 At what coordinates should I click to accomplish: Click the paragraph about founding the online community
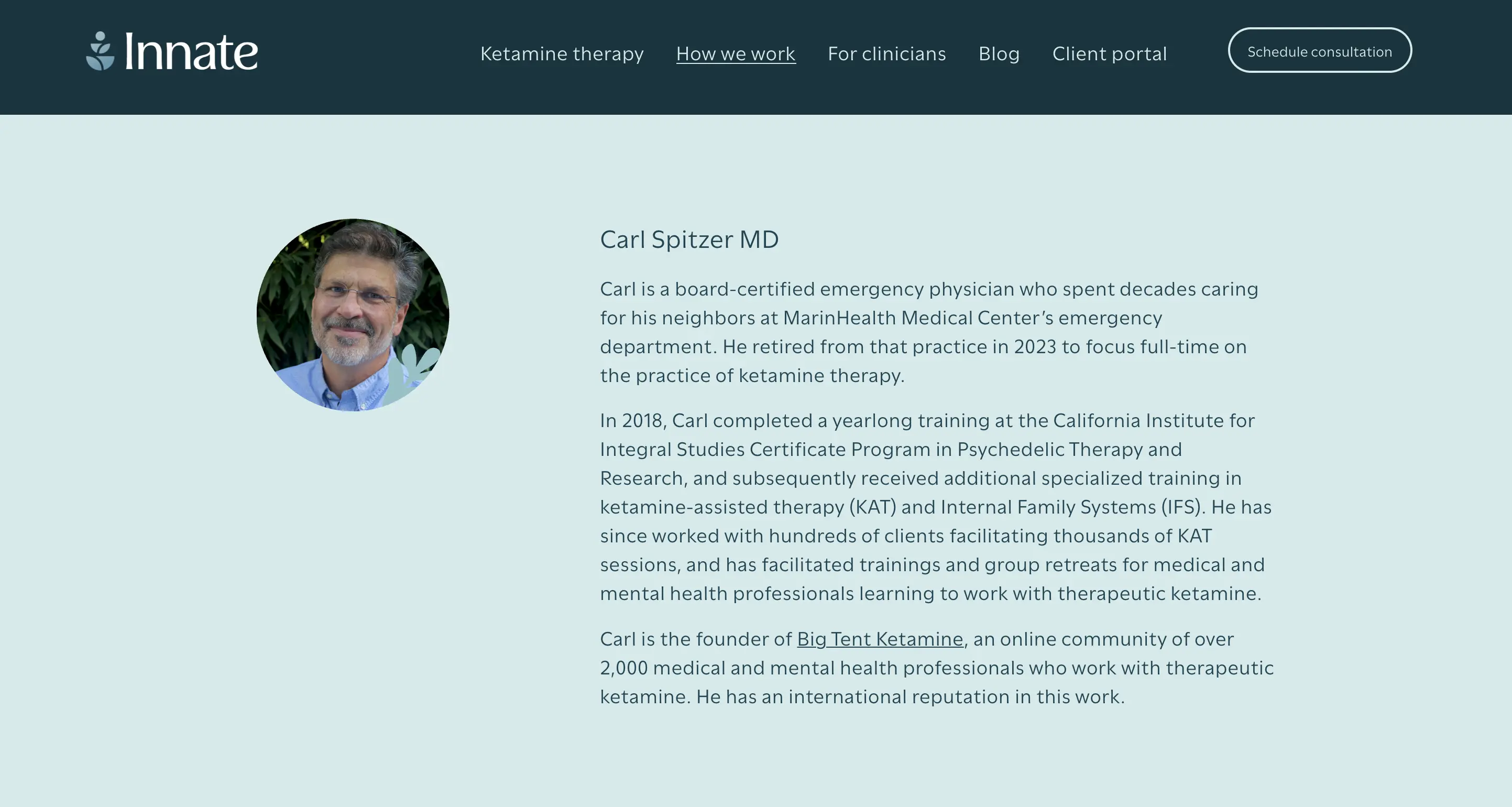point(933,668)
